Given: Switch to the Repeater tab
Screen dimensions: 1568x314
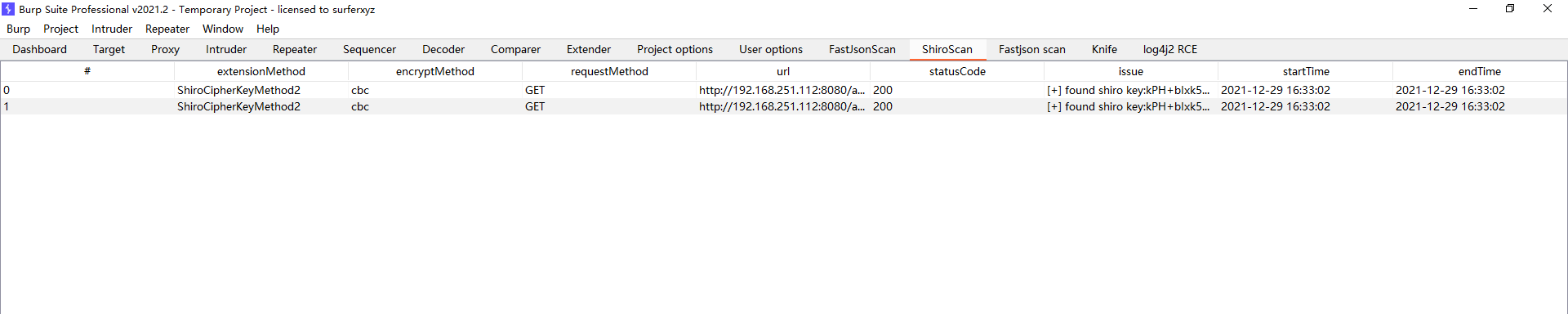Looking at the screenshot, I should coord(295,49).
